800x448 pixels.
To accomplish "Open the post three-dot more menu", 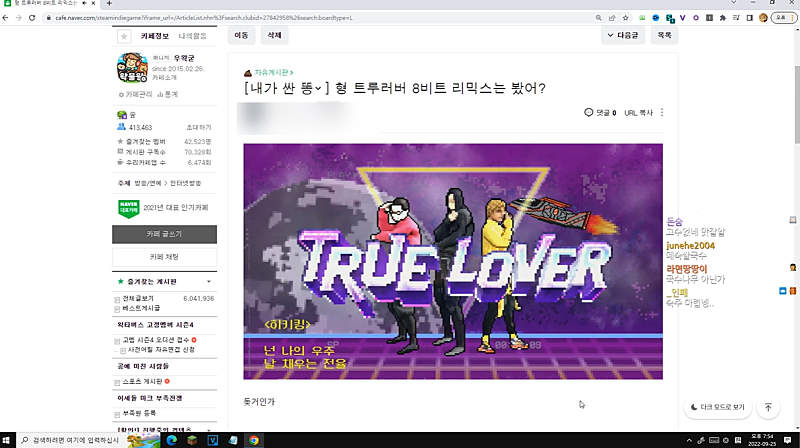I will pos(662,112).
